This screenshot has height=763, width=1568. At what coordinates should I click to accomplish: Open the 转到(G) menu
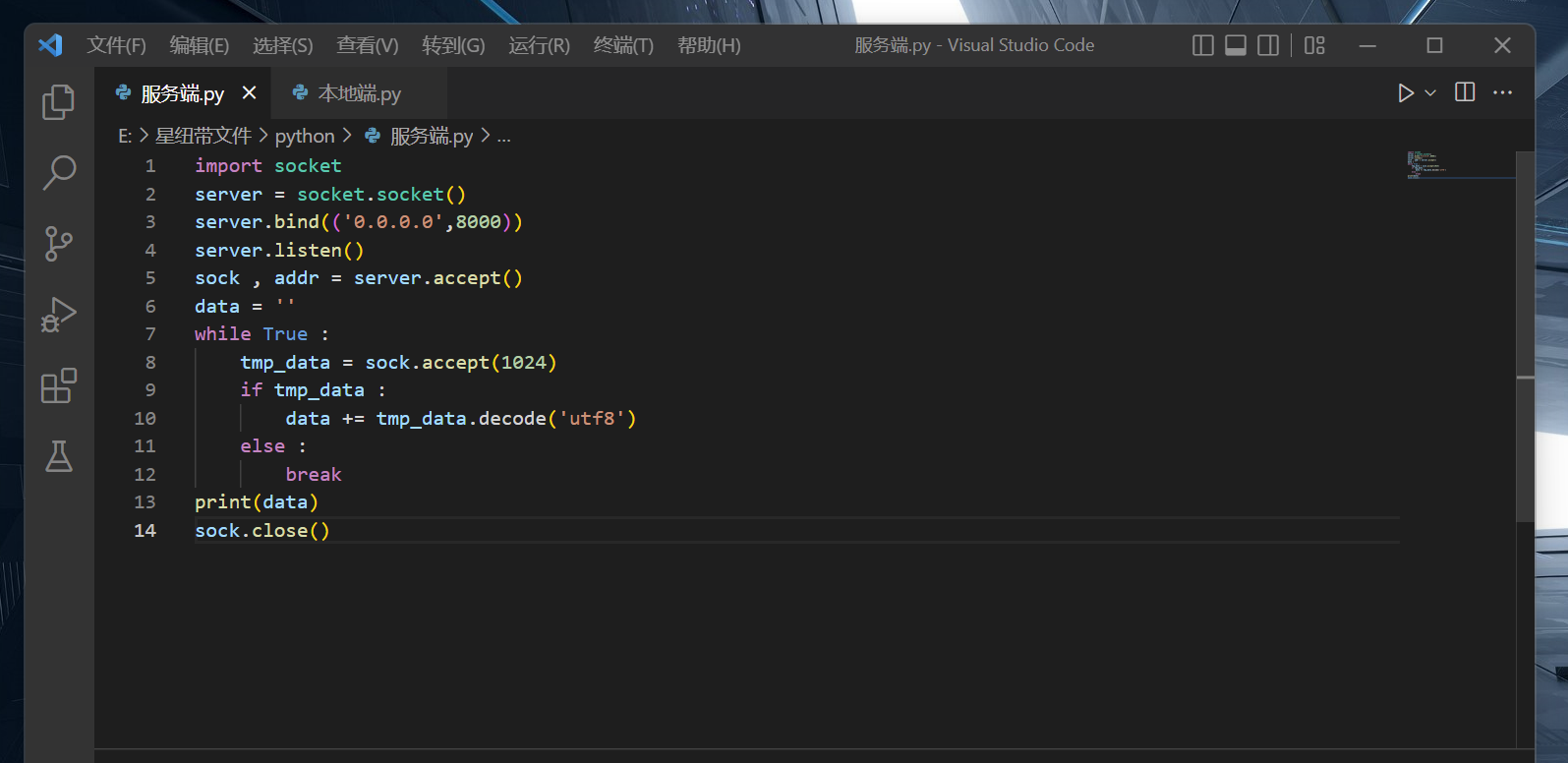coord(453,45)
